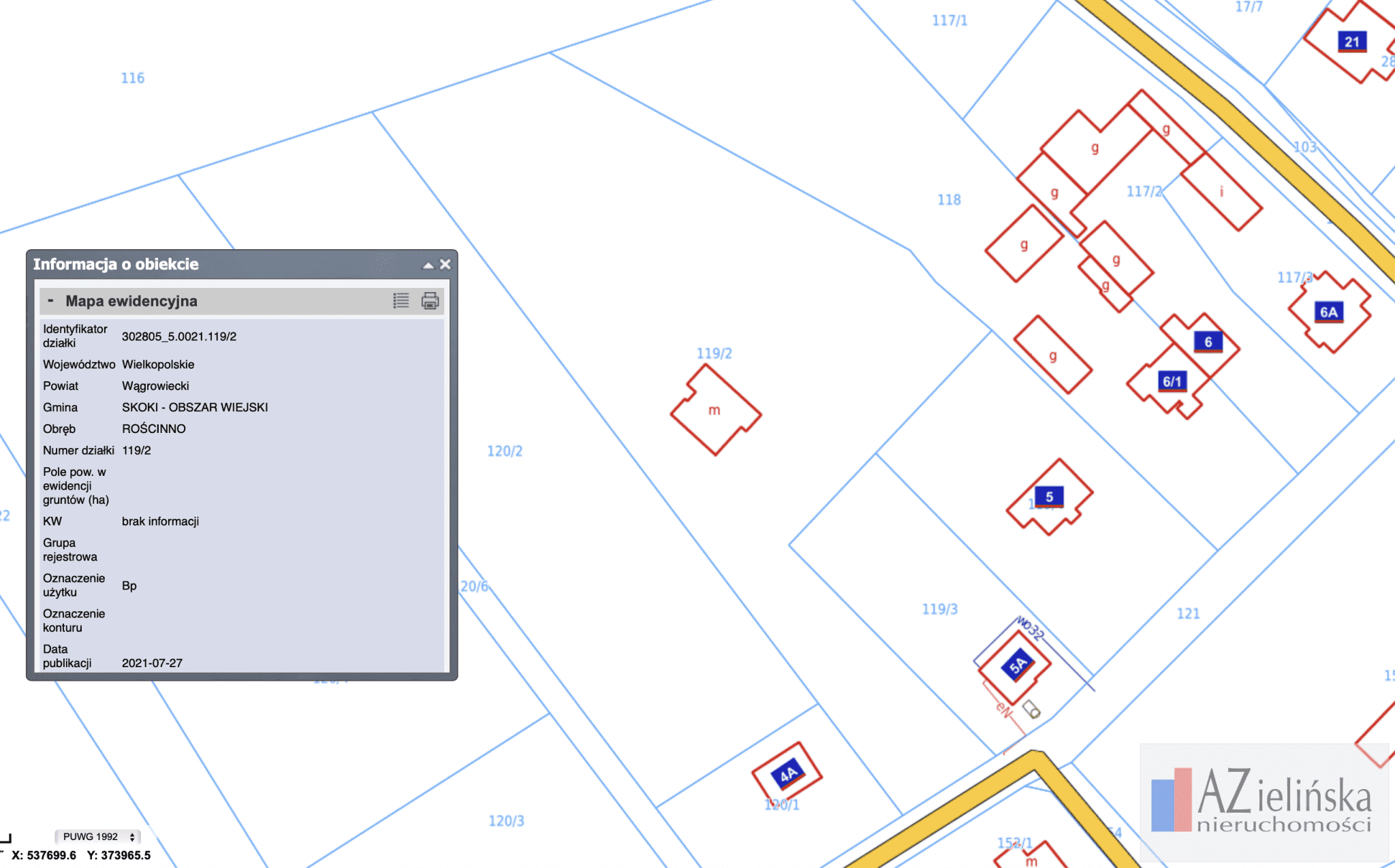Click the address marker labeled 5
The image size is (1395, 868).
1049,496
